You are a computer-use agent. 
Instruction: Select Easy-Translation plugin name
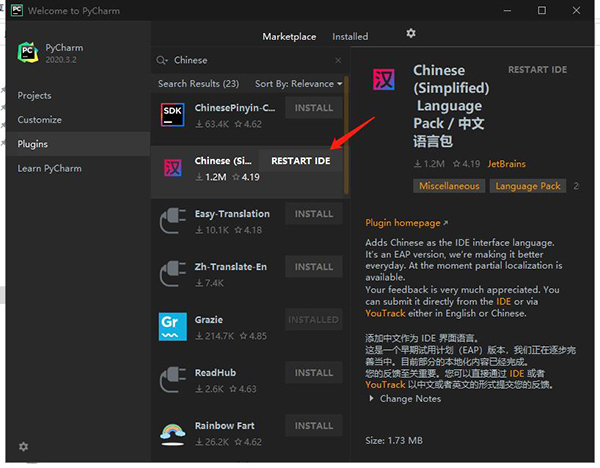click(232, 214)
